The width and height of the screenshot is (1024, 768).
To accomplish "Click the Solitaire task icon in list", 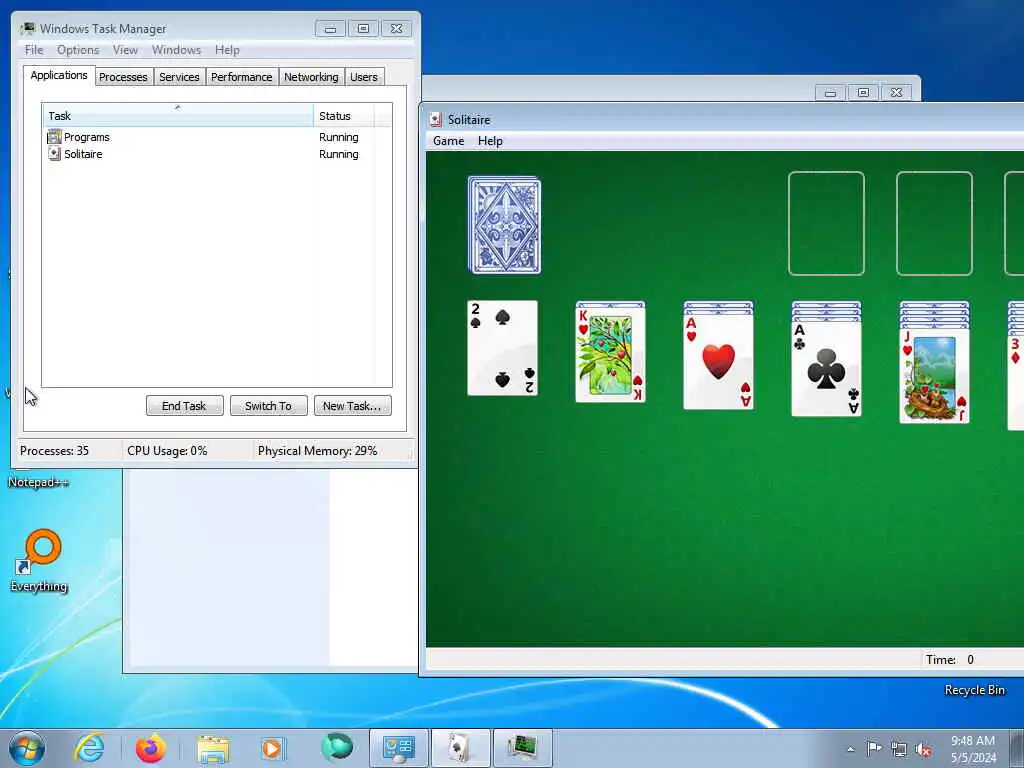I will 54,154.
